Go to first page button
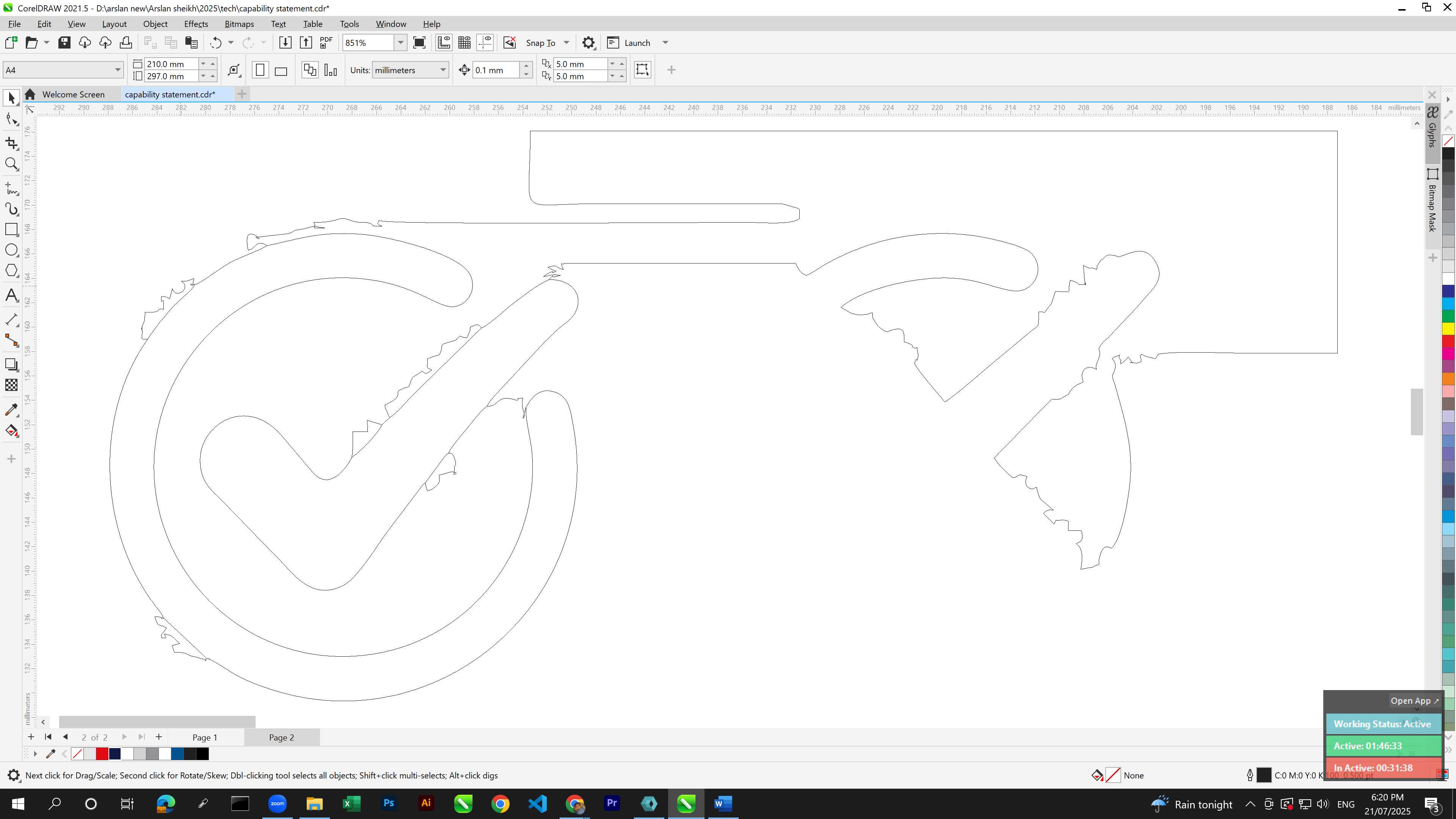This screenshot has height=819, width=1456. click(48, 737)
